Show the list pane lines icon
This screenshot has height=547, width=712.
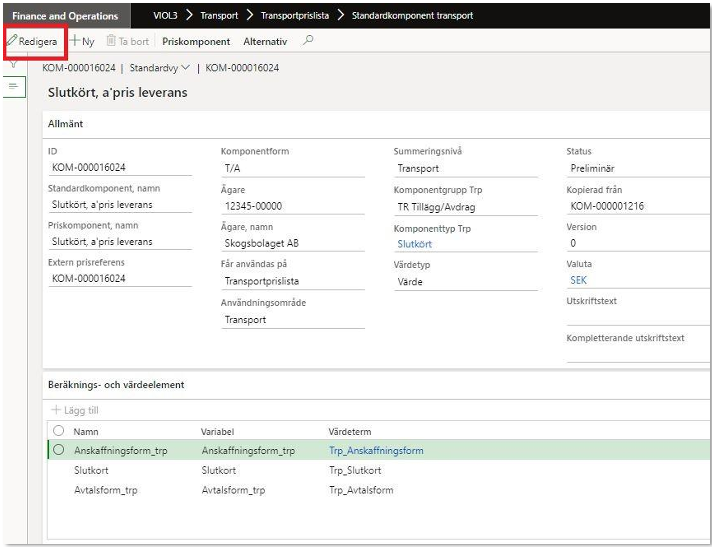tap(14, 87)
